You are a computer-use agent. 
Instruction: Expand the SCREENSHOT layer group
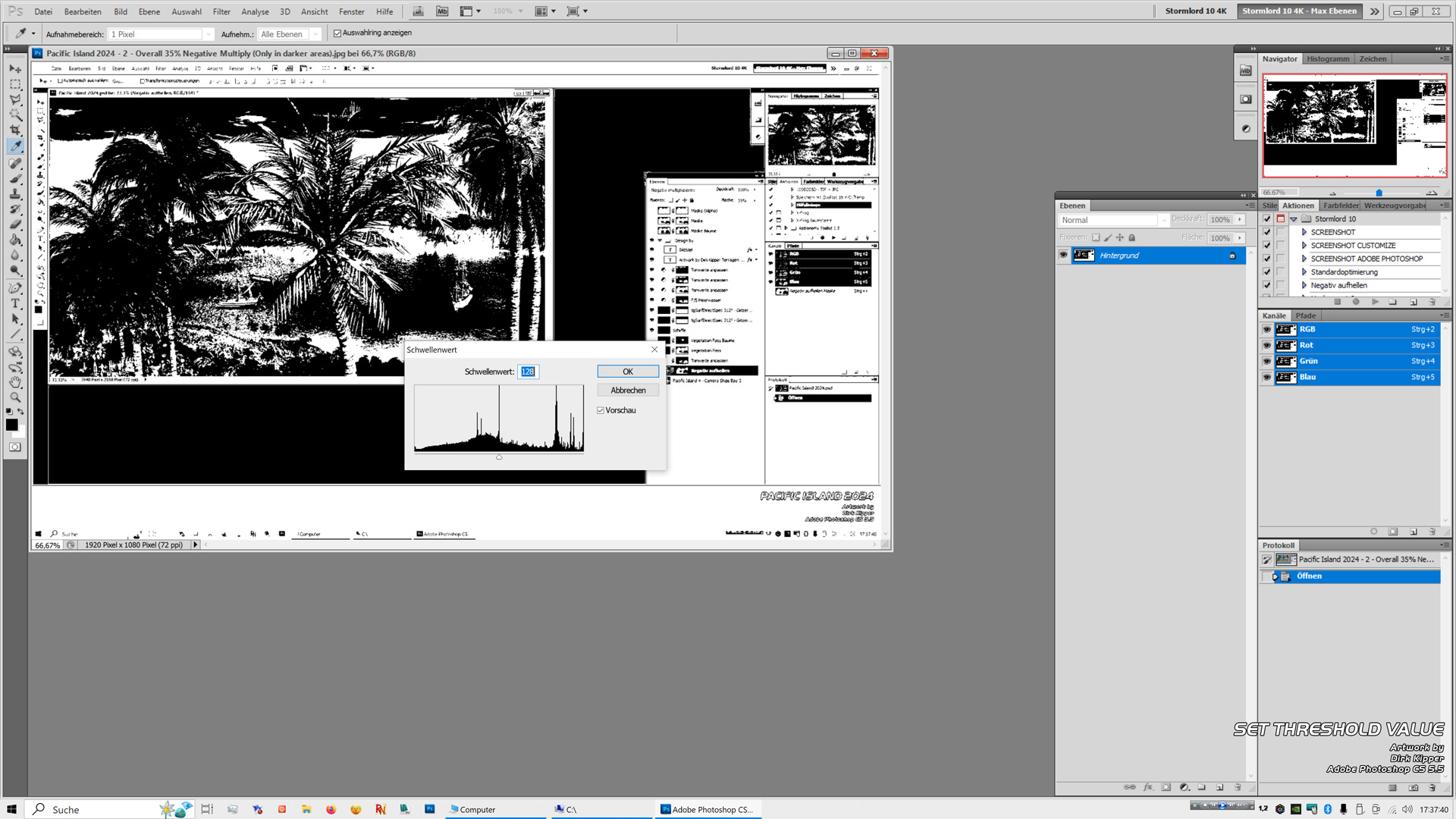(x=1304, y=231)
